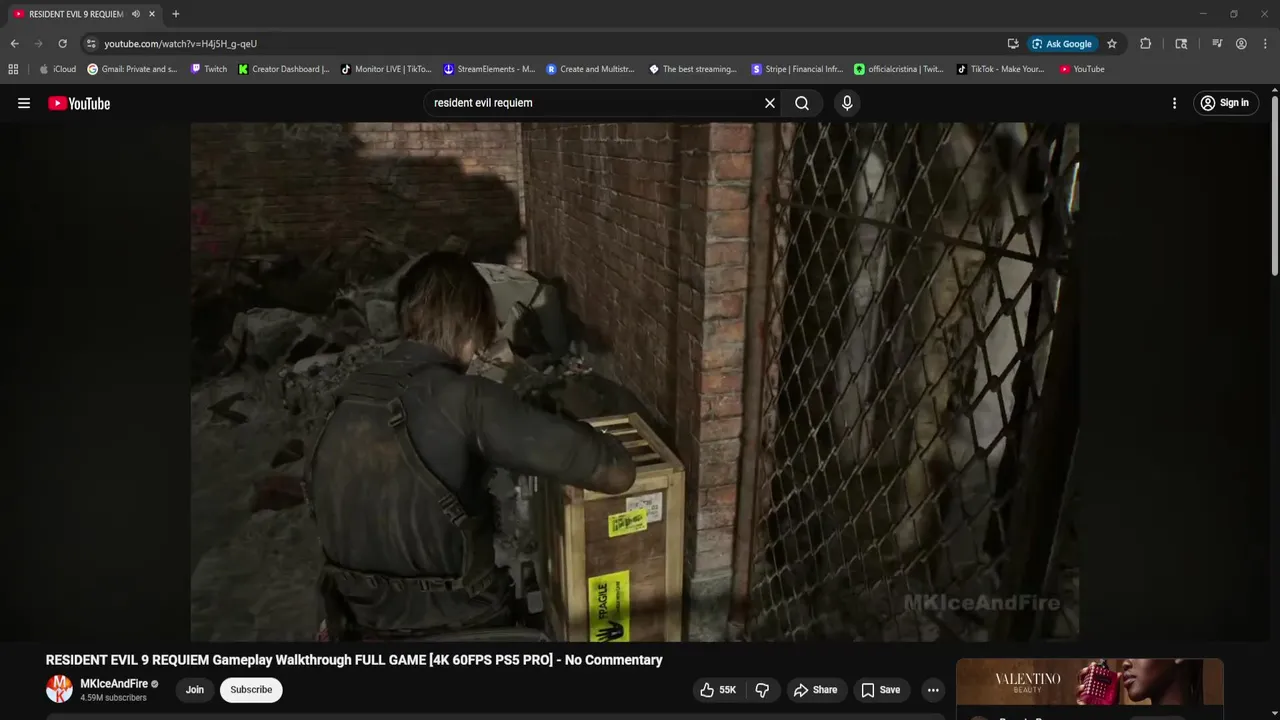
Task: Select the RESIDENT EVIL 9 REQUIEM tab
Action: coord(76,14)
